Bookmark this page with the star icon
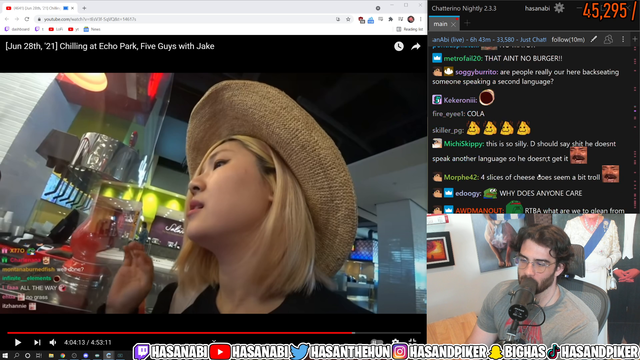The width and height of the screenshot is (640, 360). point(348,19)
